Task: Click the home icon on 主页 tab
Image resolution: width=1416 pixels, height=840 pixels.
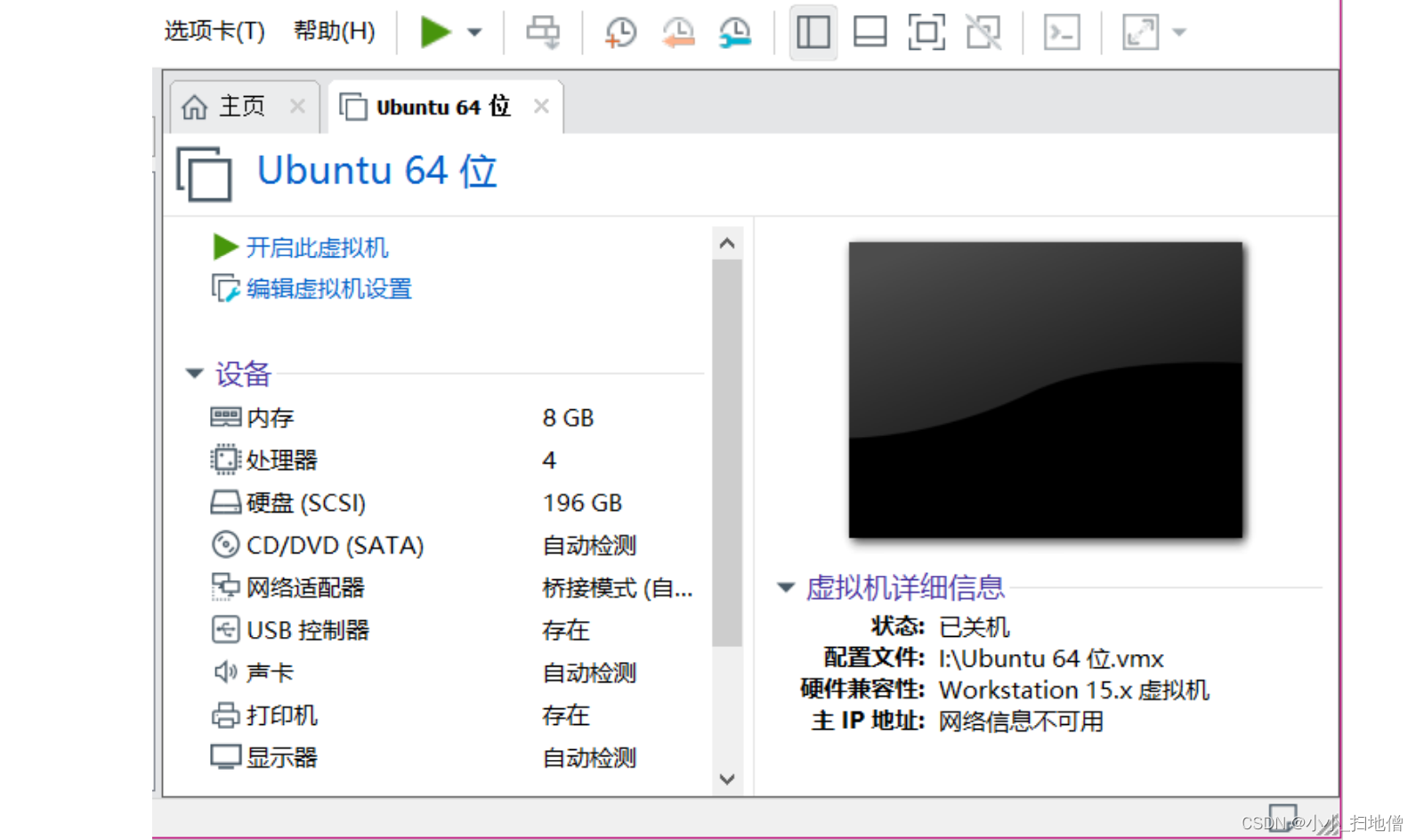Action: tap(194, 107)
